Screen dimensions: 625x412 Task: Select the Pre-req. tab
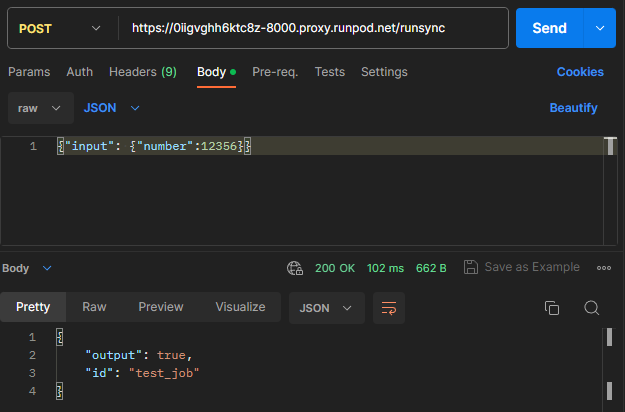point(275,72)
